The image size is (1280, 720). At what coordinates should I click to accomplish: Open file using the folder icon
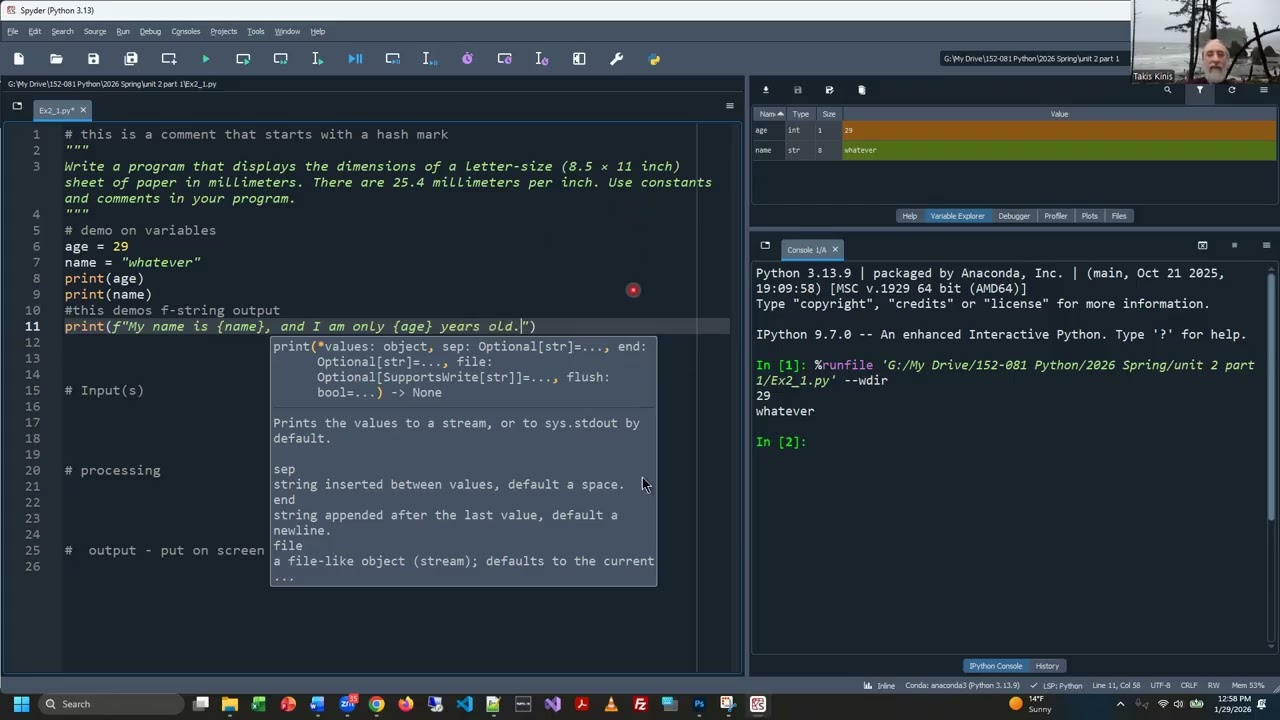click(x=56, y=59)
